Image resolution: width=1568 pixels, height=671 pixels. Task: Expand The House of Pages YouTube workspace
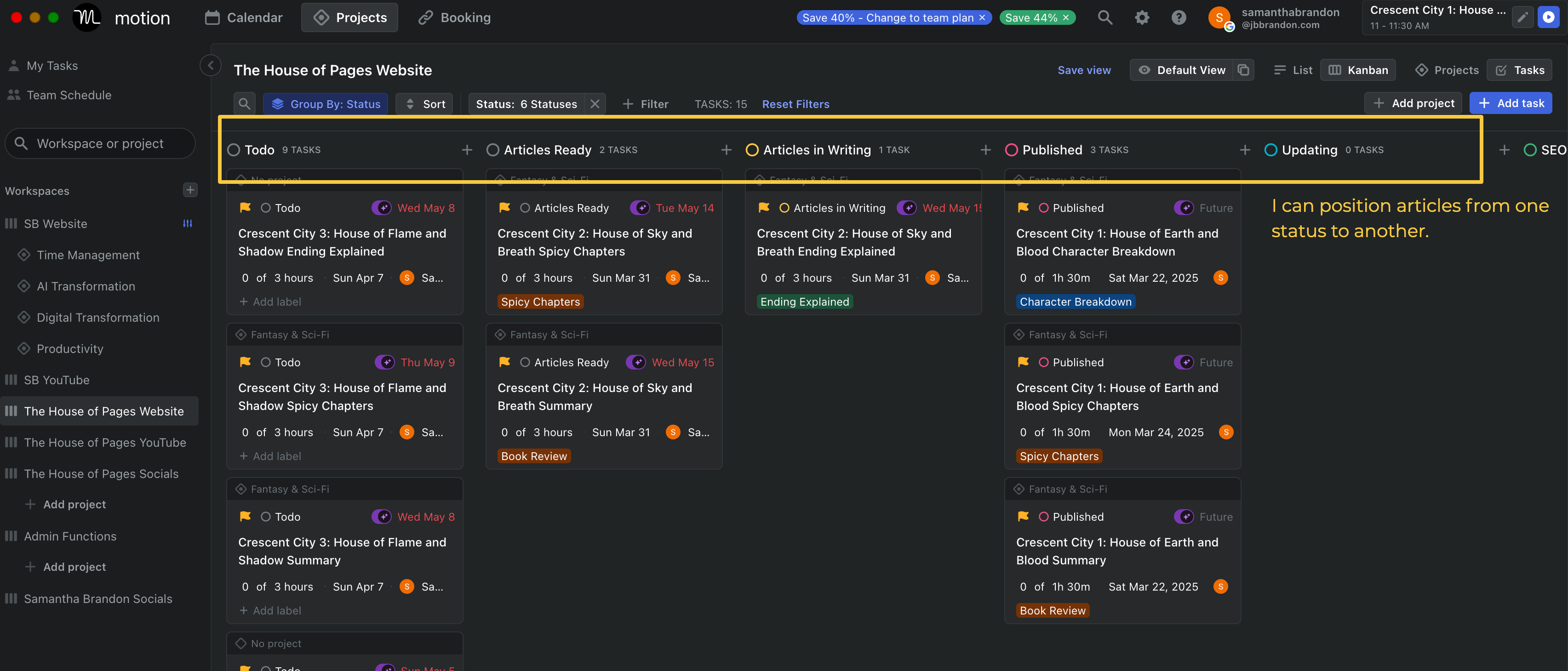tap(105, 442)
